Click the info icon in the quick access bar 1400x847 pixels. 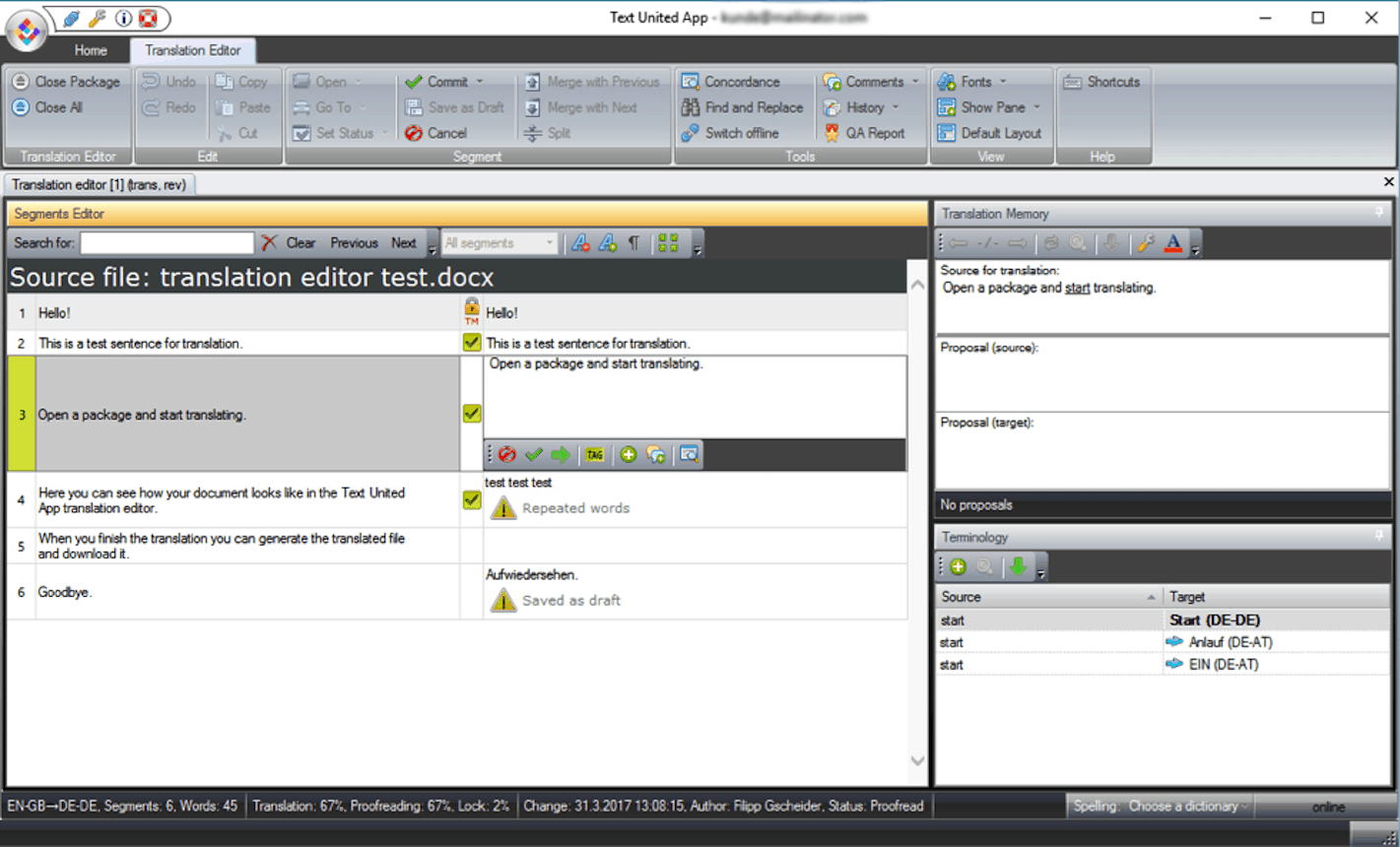point(123,19)
